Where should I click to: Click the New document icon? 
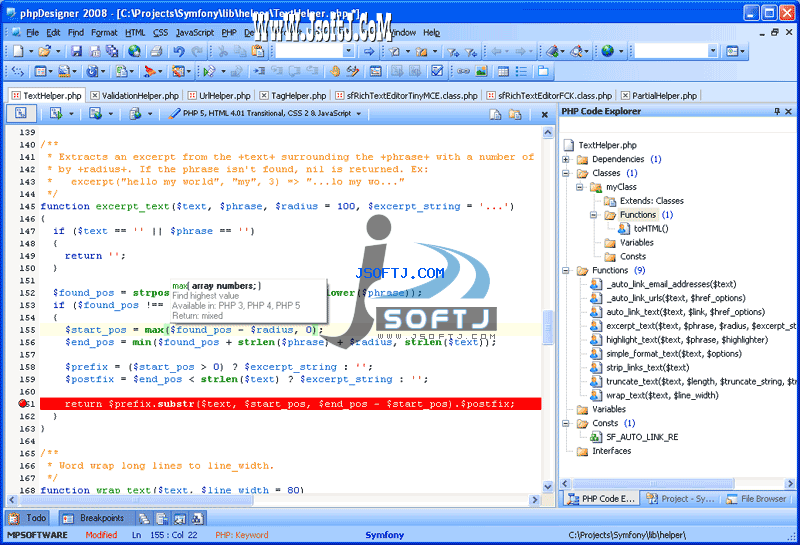tap(18, 51)
